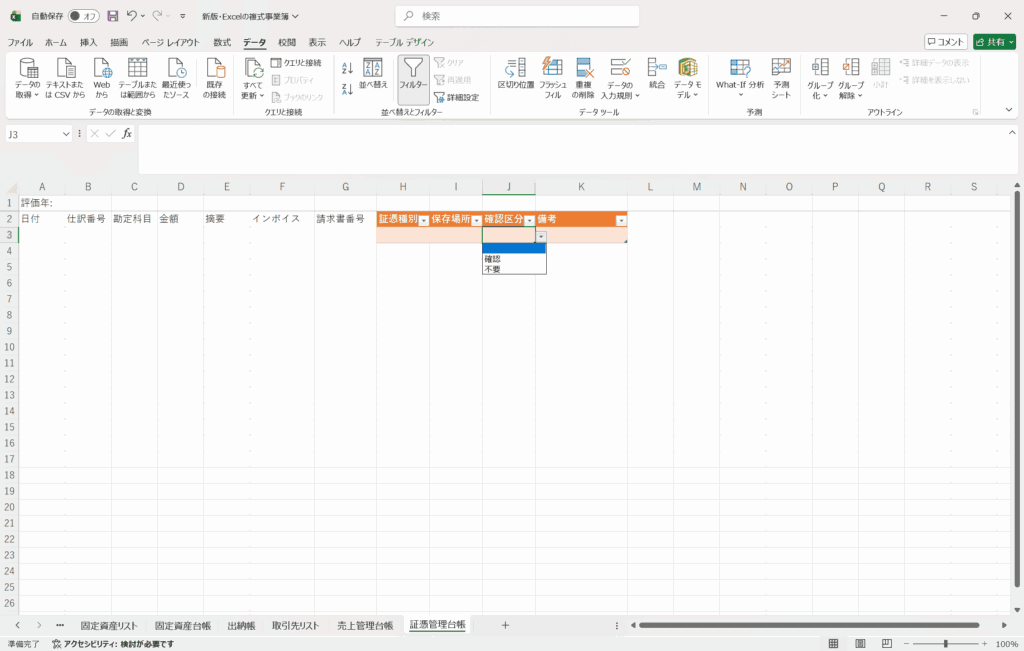Expand the 備考 column filter dropdown

(621, 220)
